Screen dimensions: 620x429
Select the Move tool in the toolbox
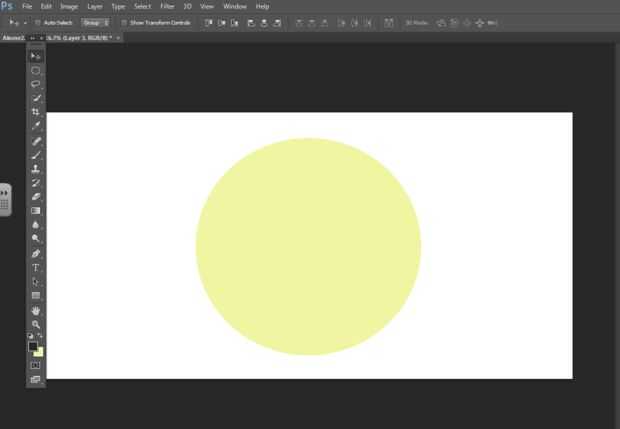tap(36, 56)
